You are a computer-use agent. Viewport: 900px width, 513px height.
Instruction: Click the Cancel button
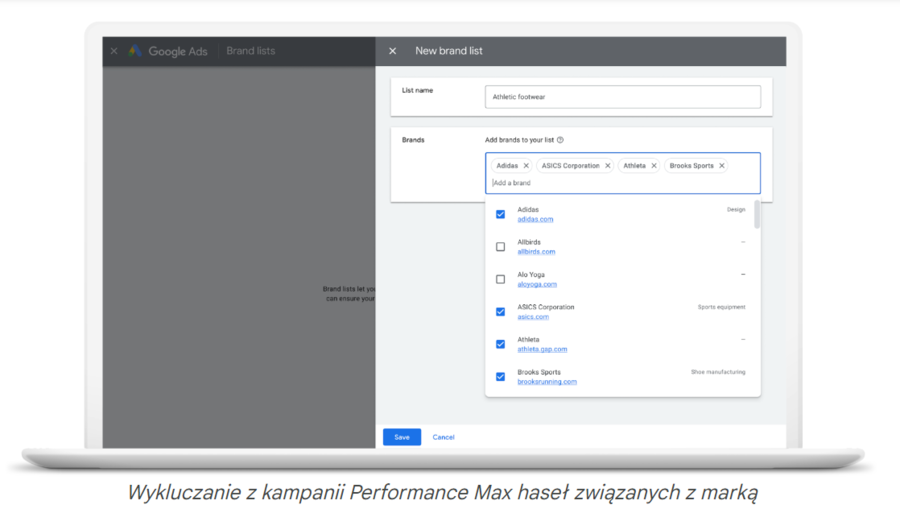click(443, 437)
